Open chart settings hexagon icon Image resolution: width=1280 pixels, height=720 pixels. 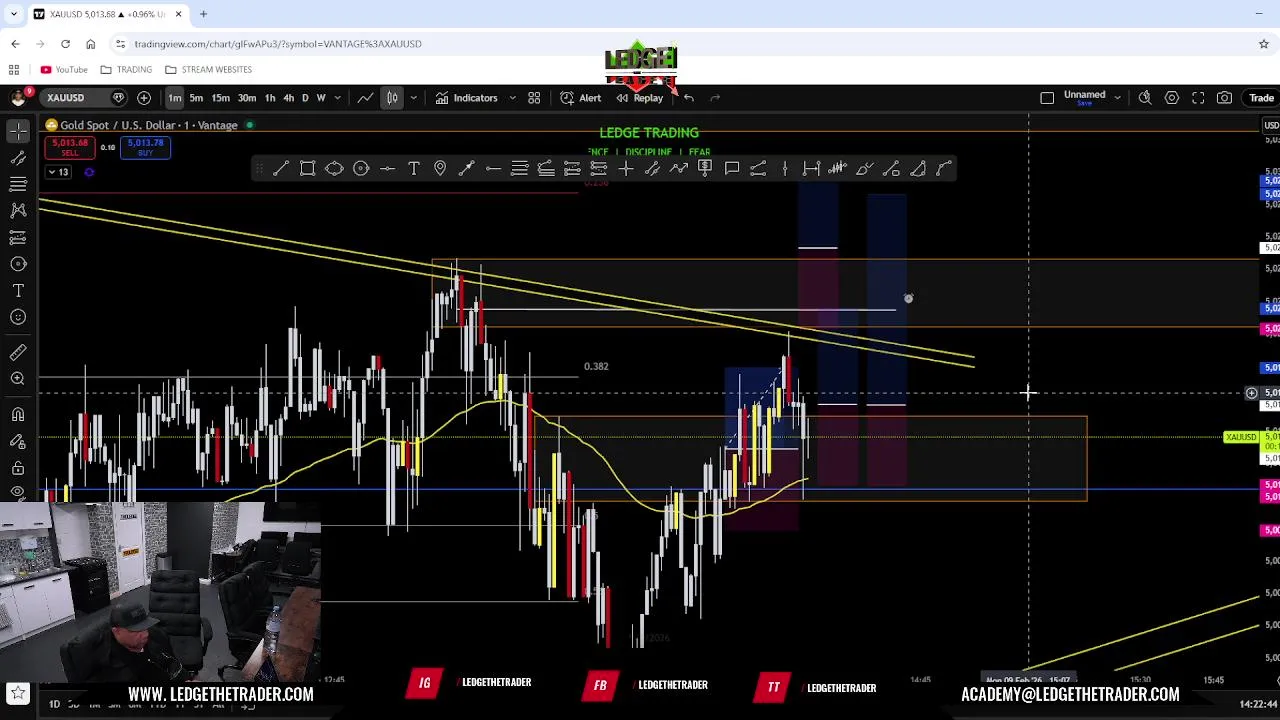click(1172, 98)
